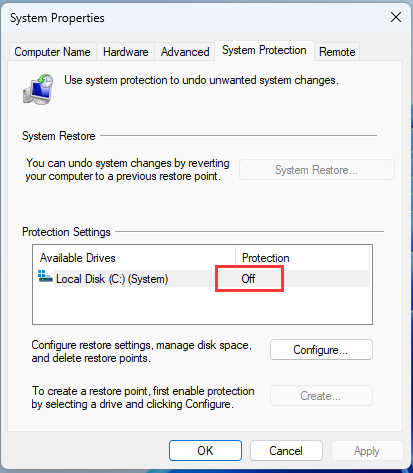The image size is (413, 473).
Task: Open Configure... restore settings
Action: 321,350
